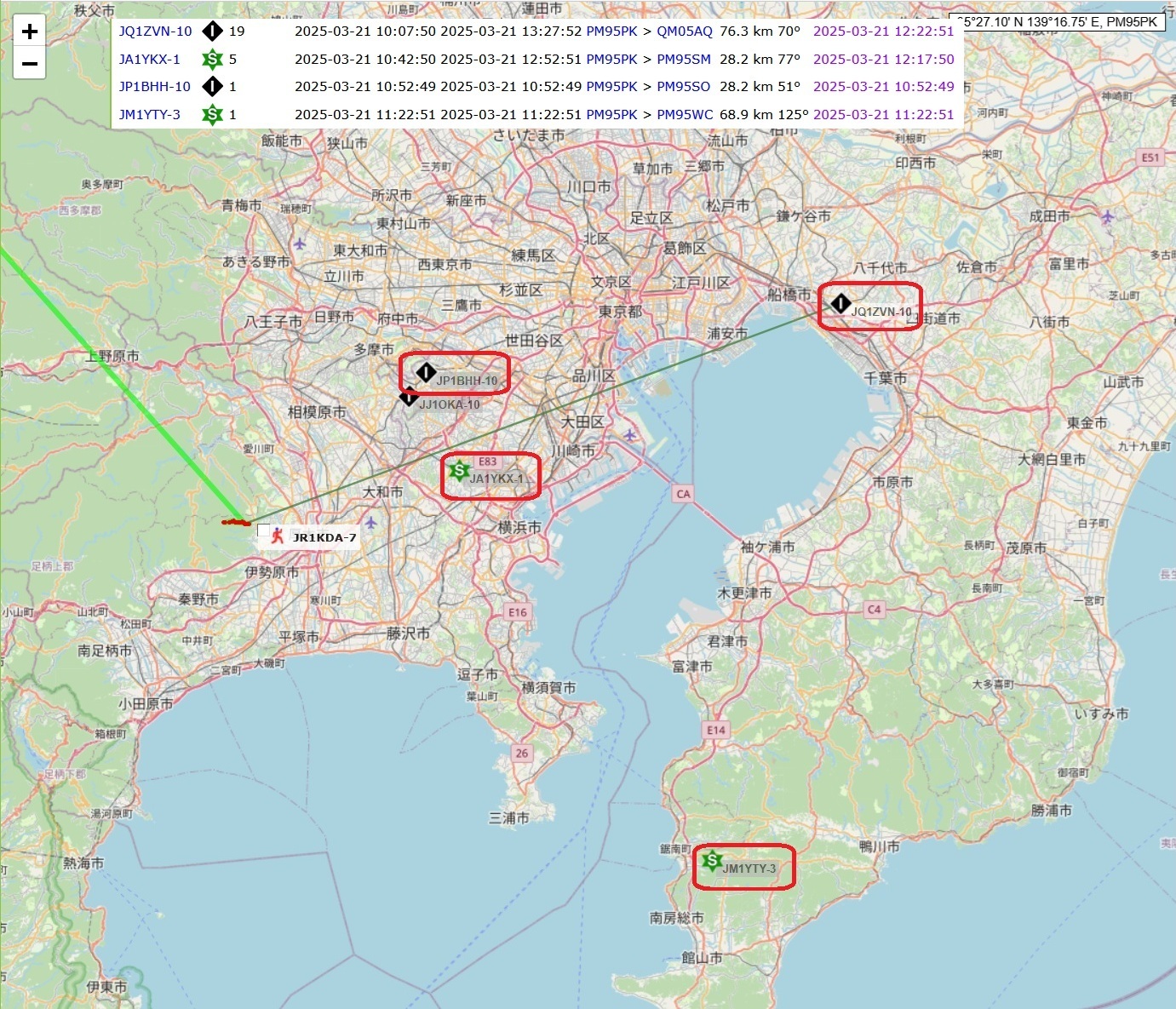
Task: Click the QM05AQ grid locator link
Action: pyautogui.click(x=684, y=31)
